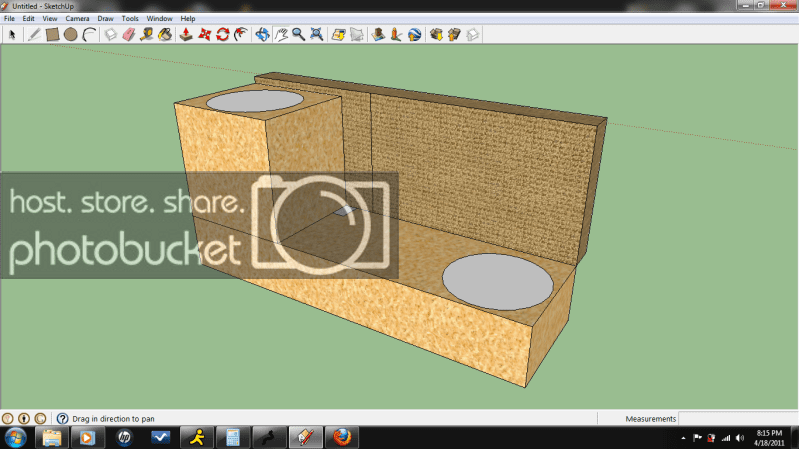
Task: Show hidden system tray icons
Action: 683,438
